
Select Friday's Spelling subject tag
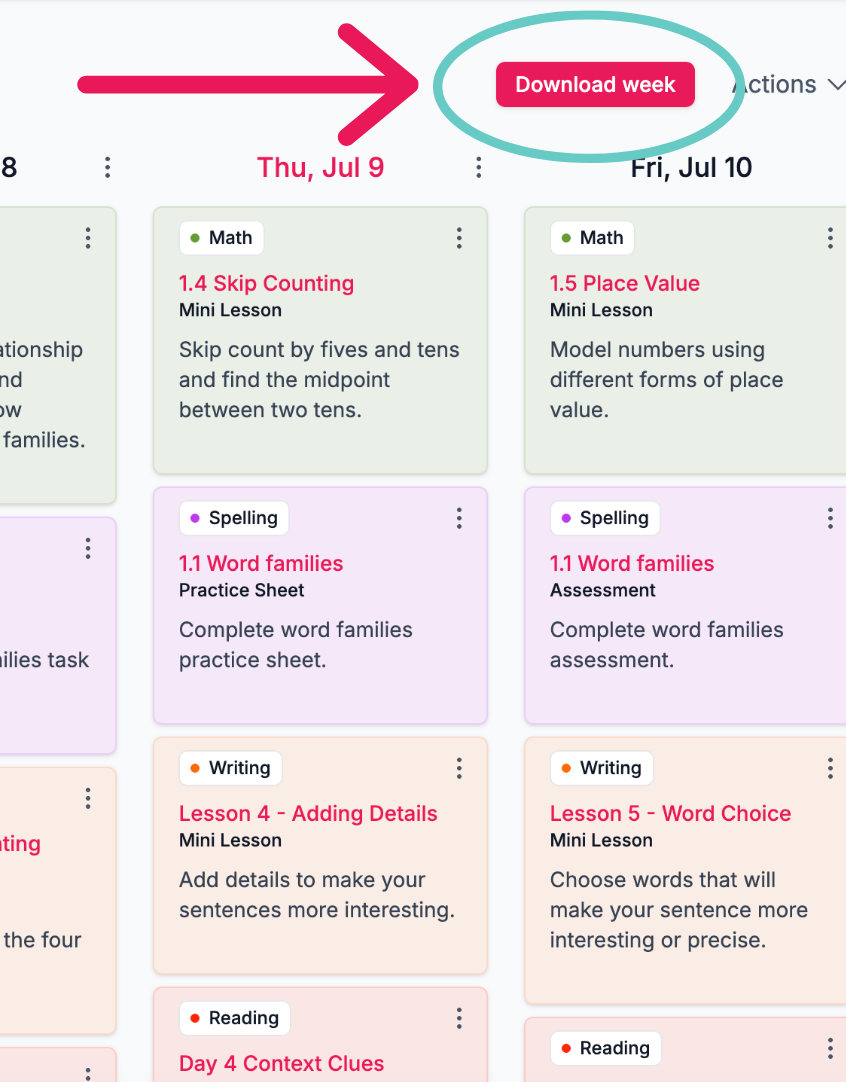[x=605, y=518]
